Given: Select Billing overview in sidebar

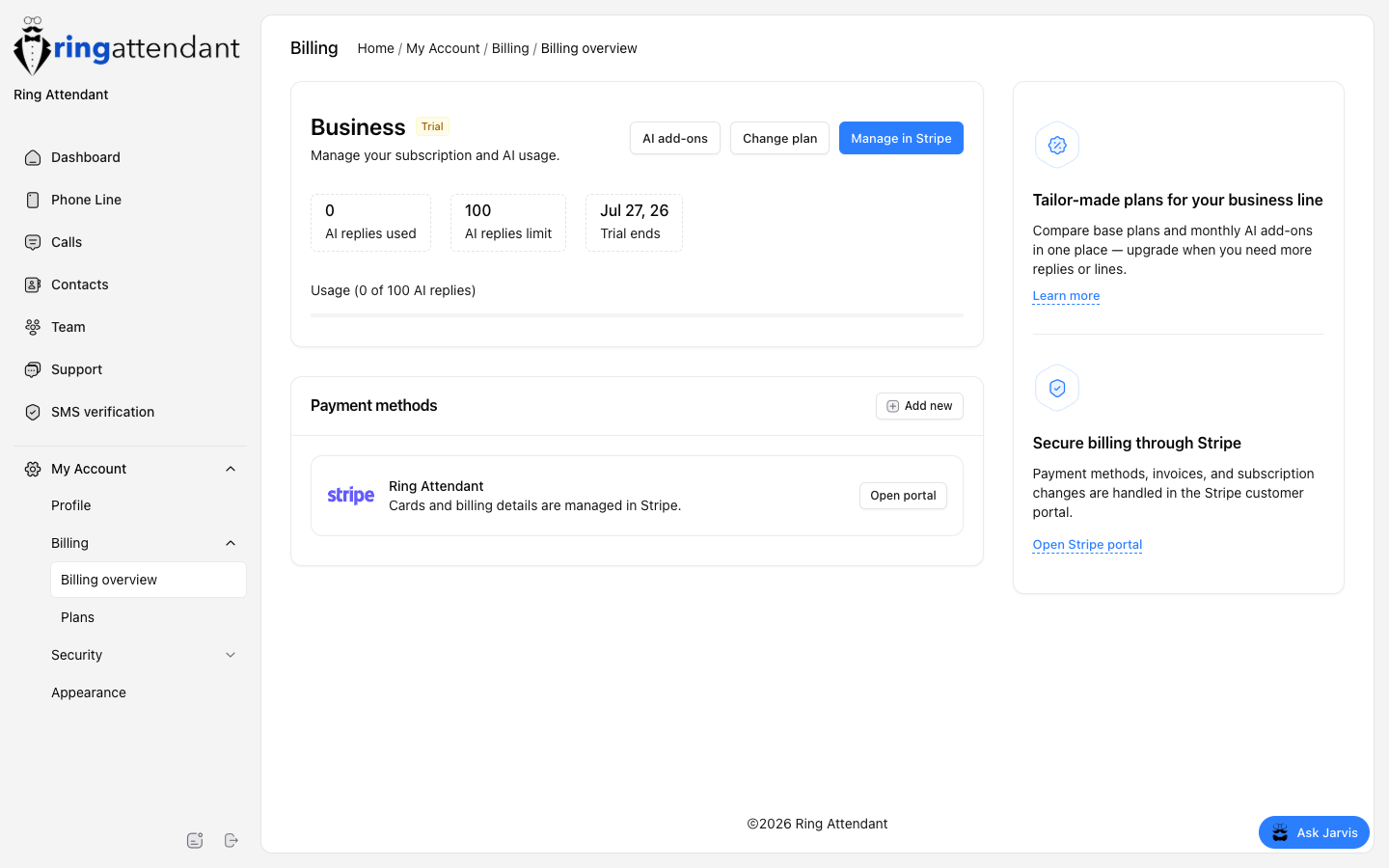Looking at the screenshot, I should point(149,580).
